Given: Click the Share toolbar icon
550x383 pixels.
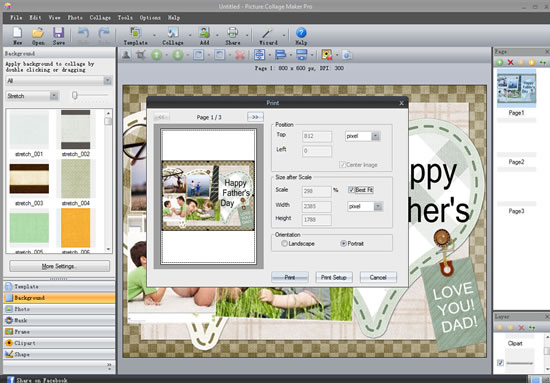Looking at the screenshot, I should (x=233, y=33).
